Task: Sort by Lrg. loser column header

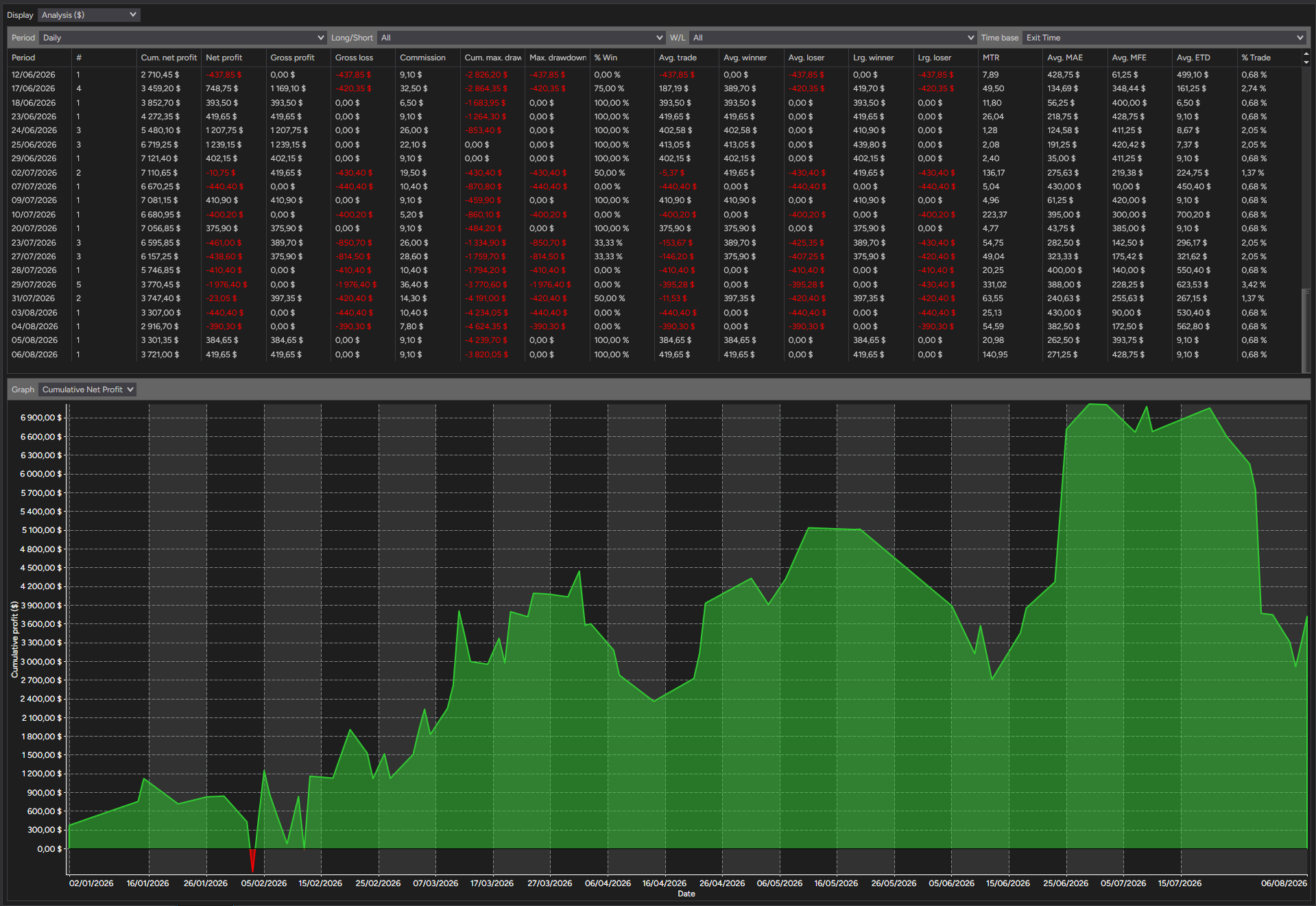Action: (946, 58)
